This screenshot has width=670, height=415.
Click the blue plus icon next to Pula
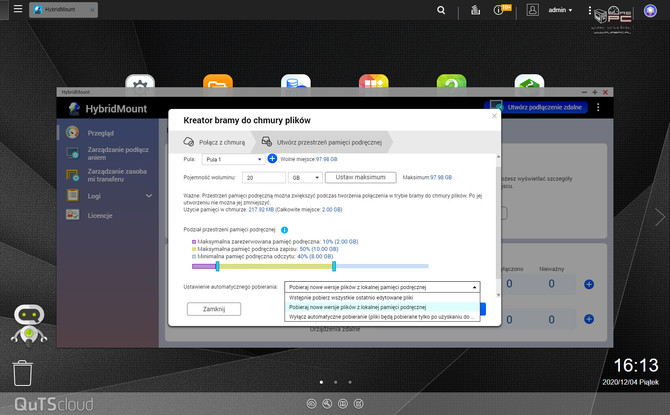272,159
